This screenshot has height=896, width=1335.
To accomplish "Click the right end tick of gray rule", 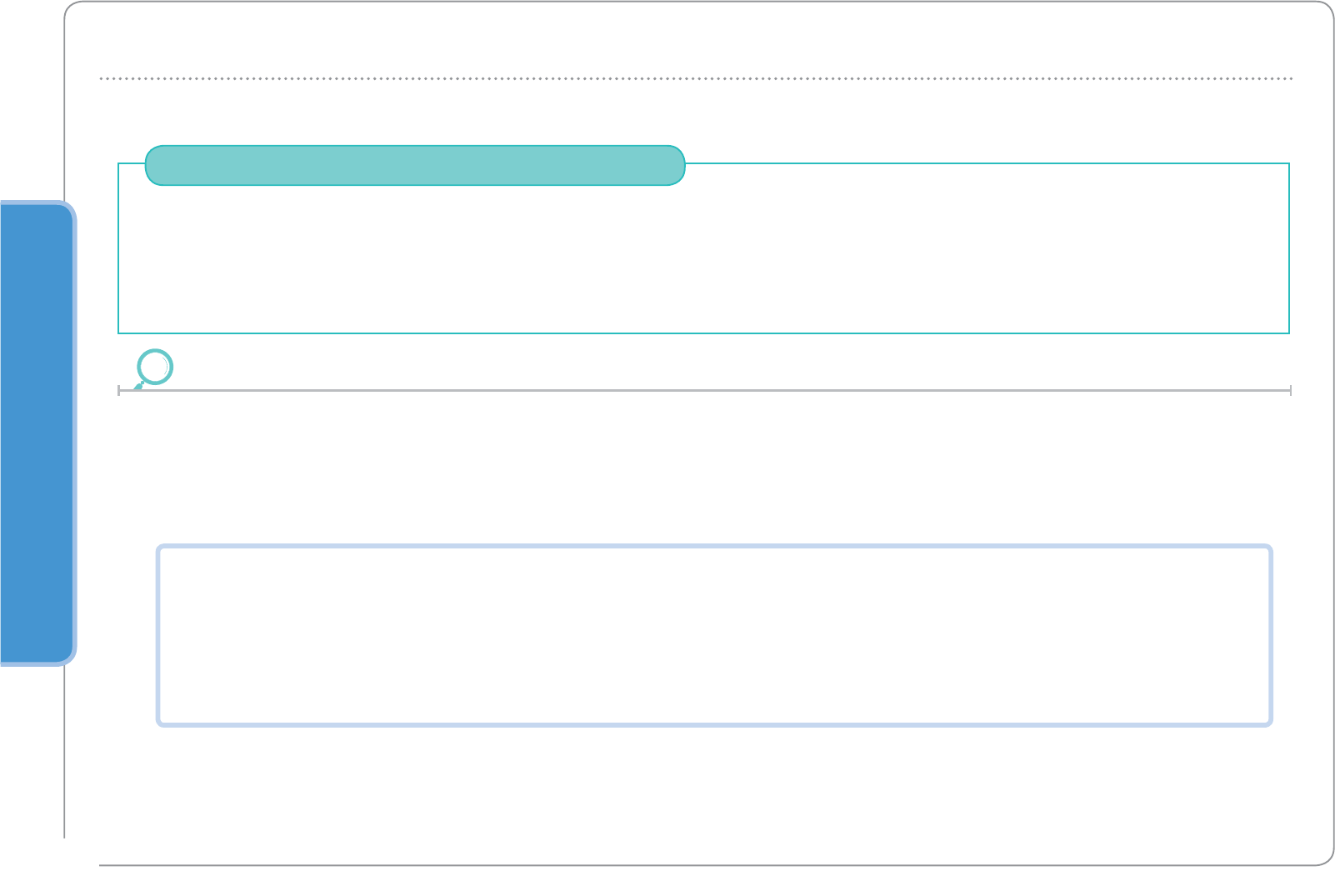I will (x=1290, y=389).
